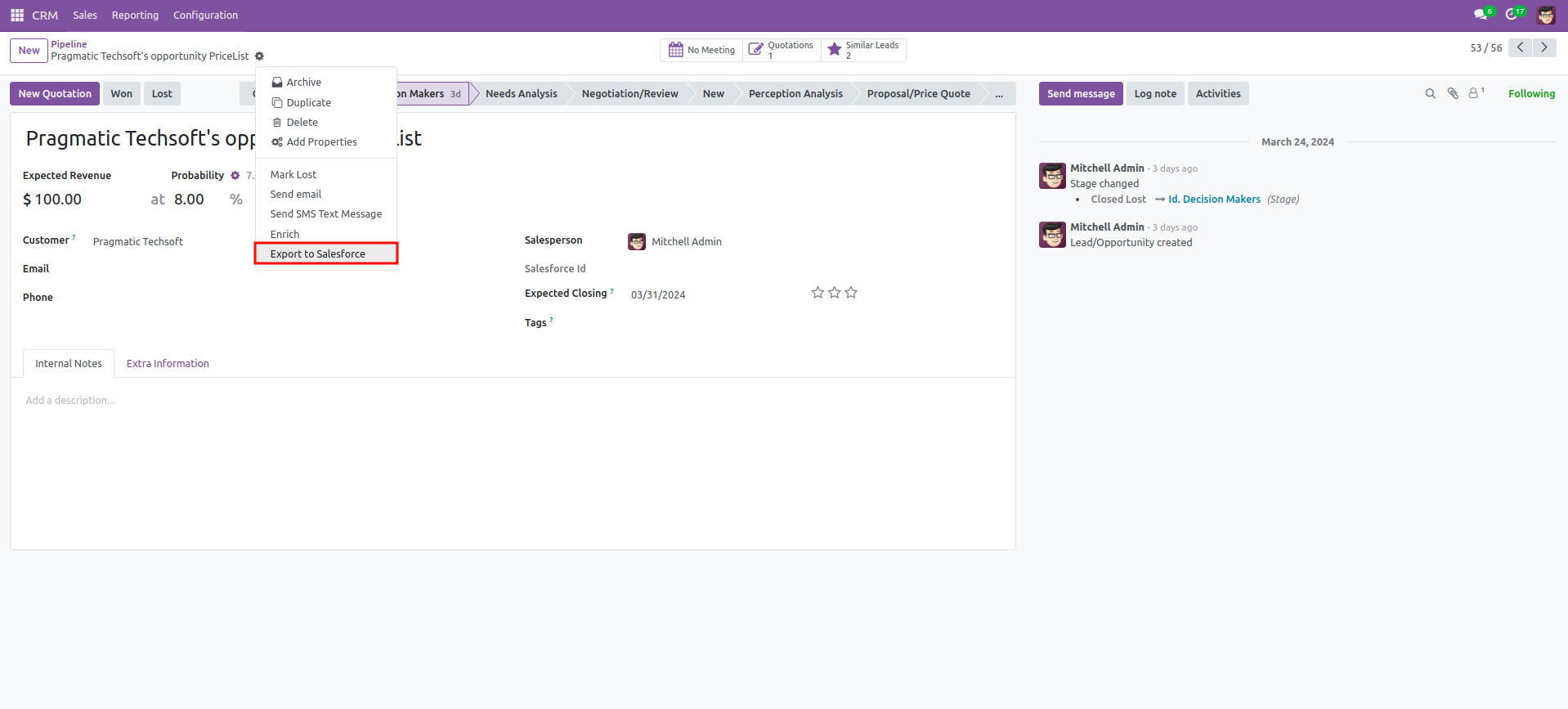Select Archive from the action menu
This screenshot has width=1568, height=709.
(326, 83)
